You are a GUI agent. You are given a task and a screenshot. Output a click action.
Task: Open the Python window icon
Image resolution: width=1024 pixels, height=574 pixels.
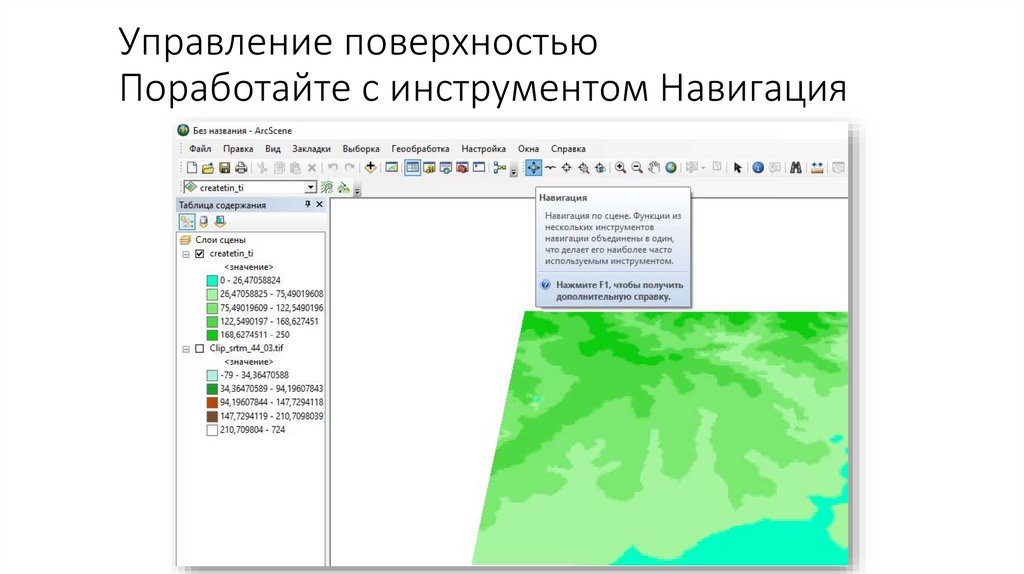479,168
